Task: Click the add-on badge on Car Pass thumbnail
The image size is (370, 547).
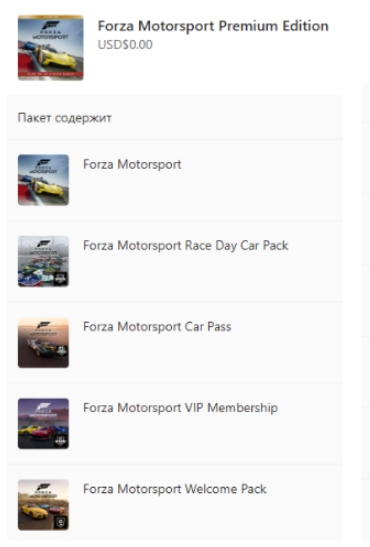Action: click(x=61, y=351)
